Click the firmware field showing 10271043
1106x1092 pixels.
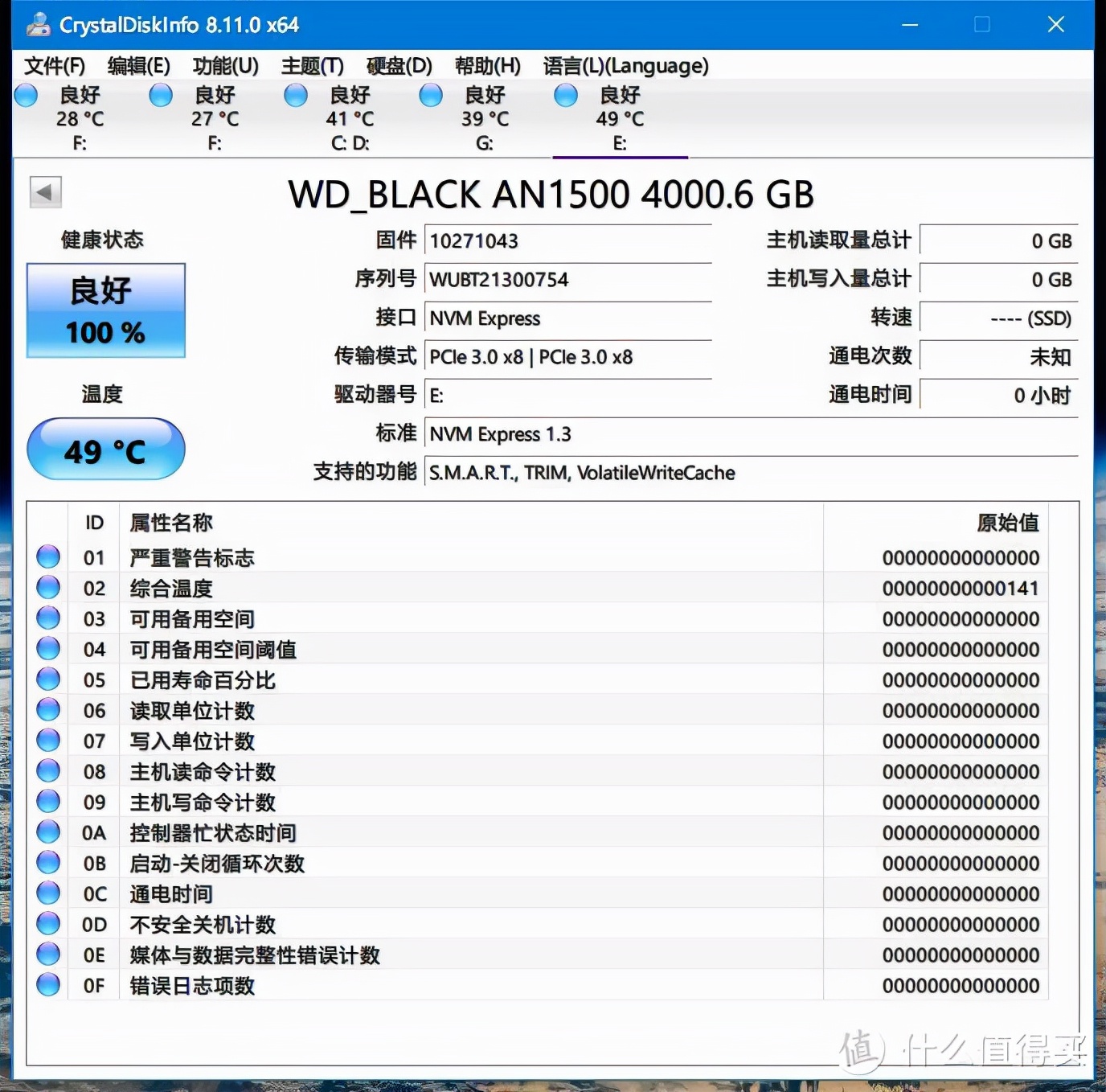coord(568,240)
